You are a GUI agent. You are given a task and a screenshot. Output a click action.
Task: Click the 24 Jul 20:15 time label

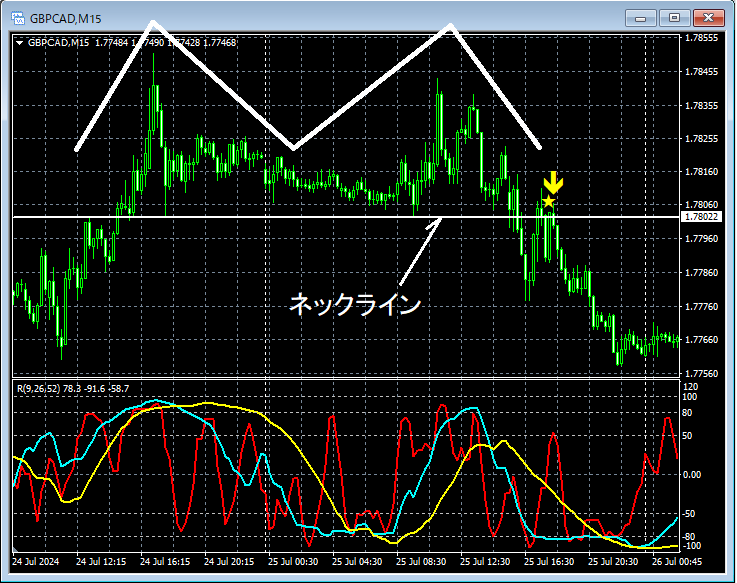[x=229, y=562]
